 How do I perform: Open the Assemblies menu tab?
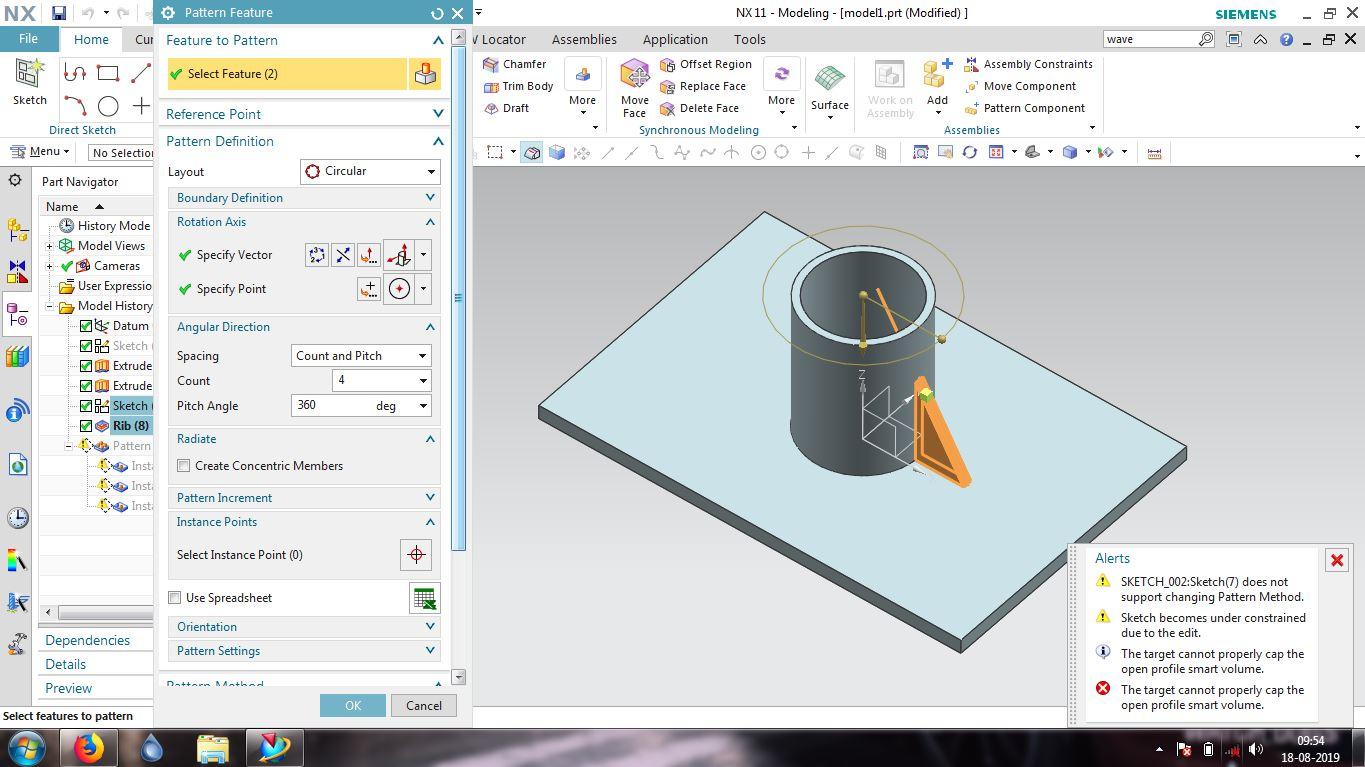(x=584, y=40)
